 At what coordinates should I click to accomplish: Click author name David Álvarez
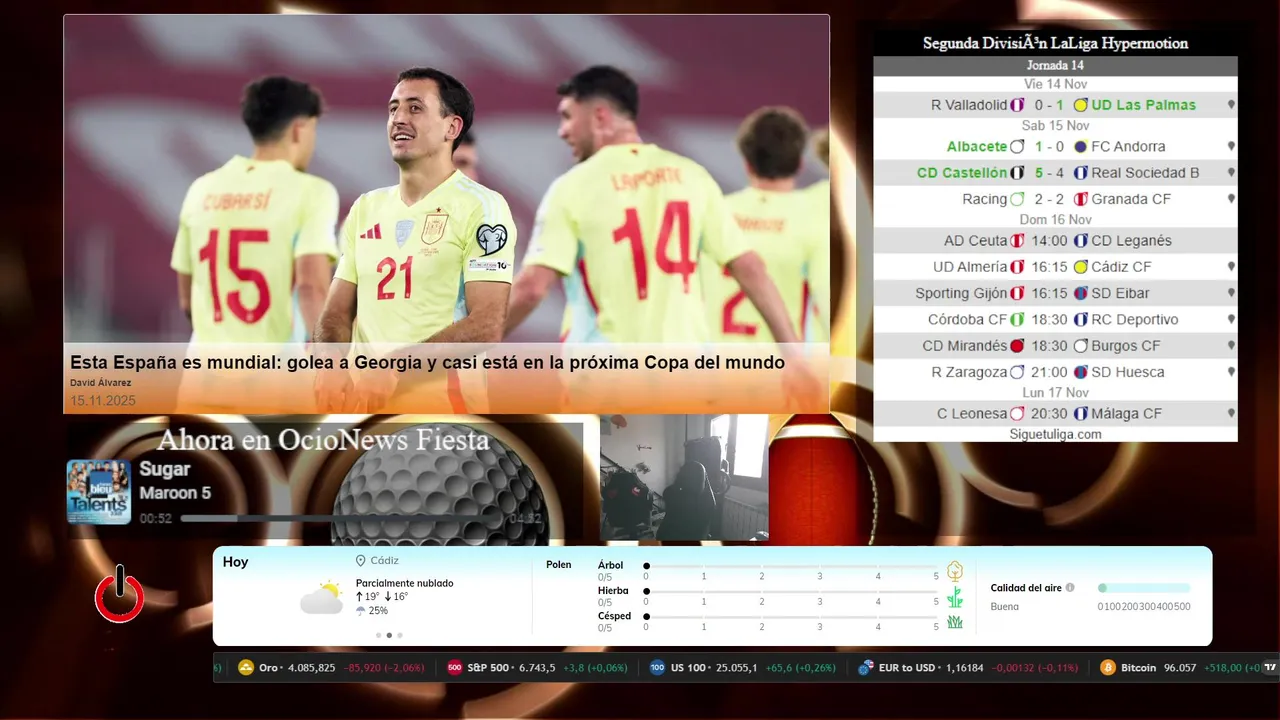(x=100, y=383)
